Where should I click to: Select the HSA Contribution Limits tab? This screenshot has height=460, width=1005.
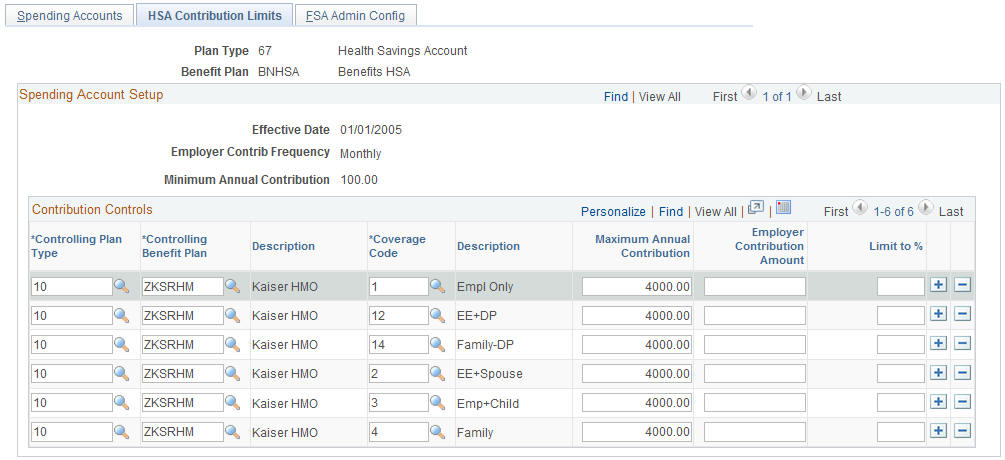[215, 15]
